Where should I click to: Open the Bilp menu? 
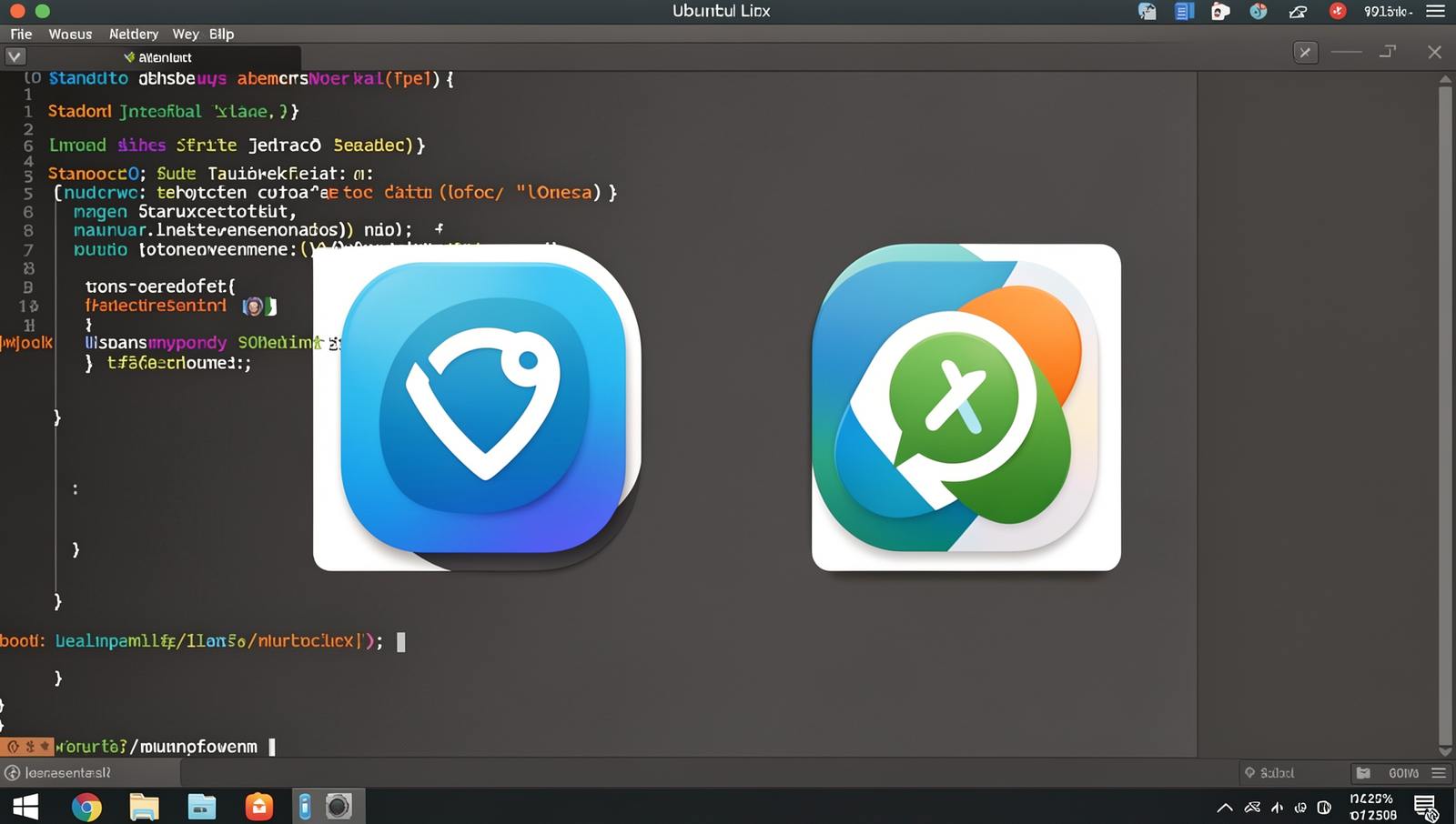click(x=221, y=34)
